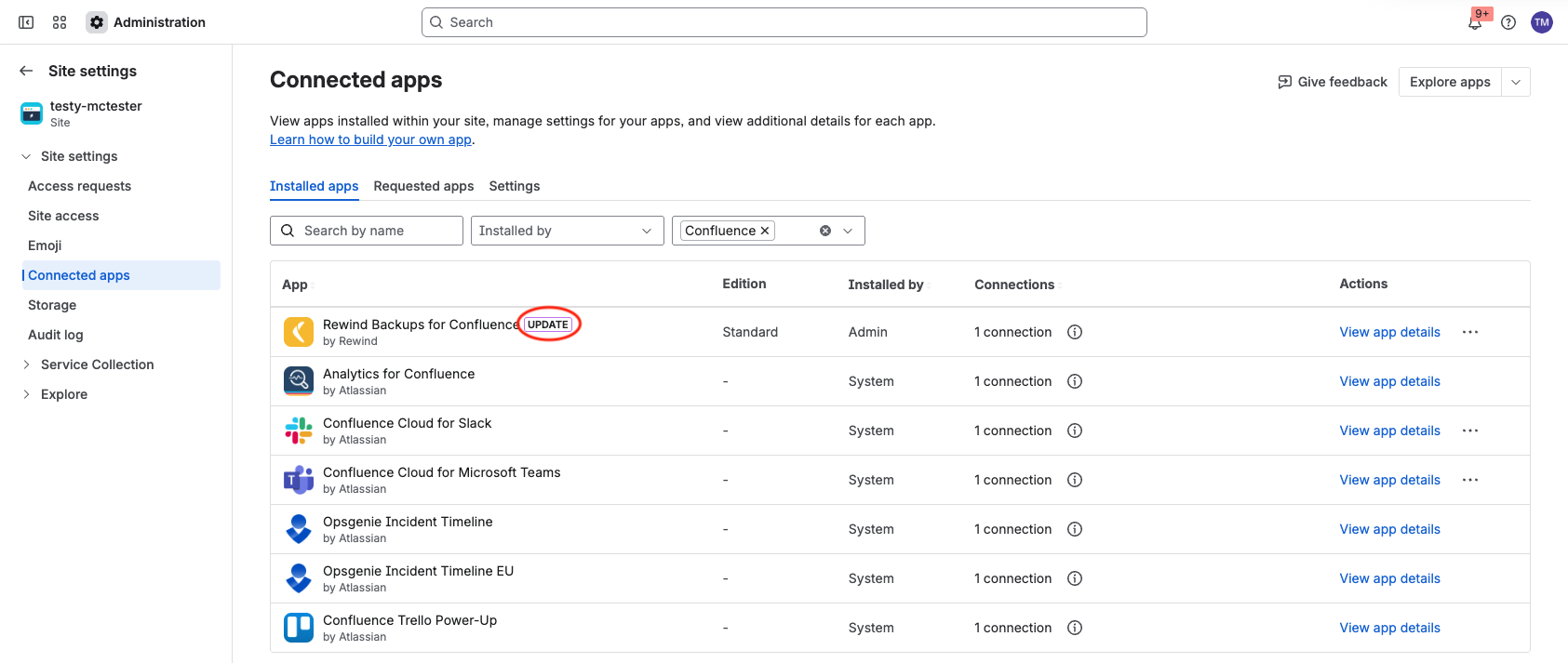This screenshot has width=1568, height=663.
Task: Sort by the Installed by column
Action: point(890,285)
